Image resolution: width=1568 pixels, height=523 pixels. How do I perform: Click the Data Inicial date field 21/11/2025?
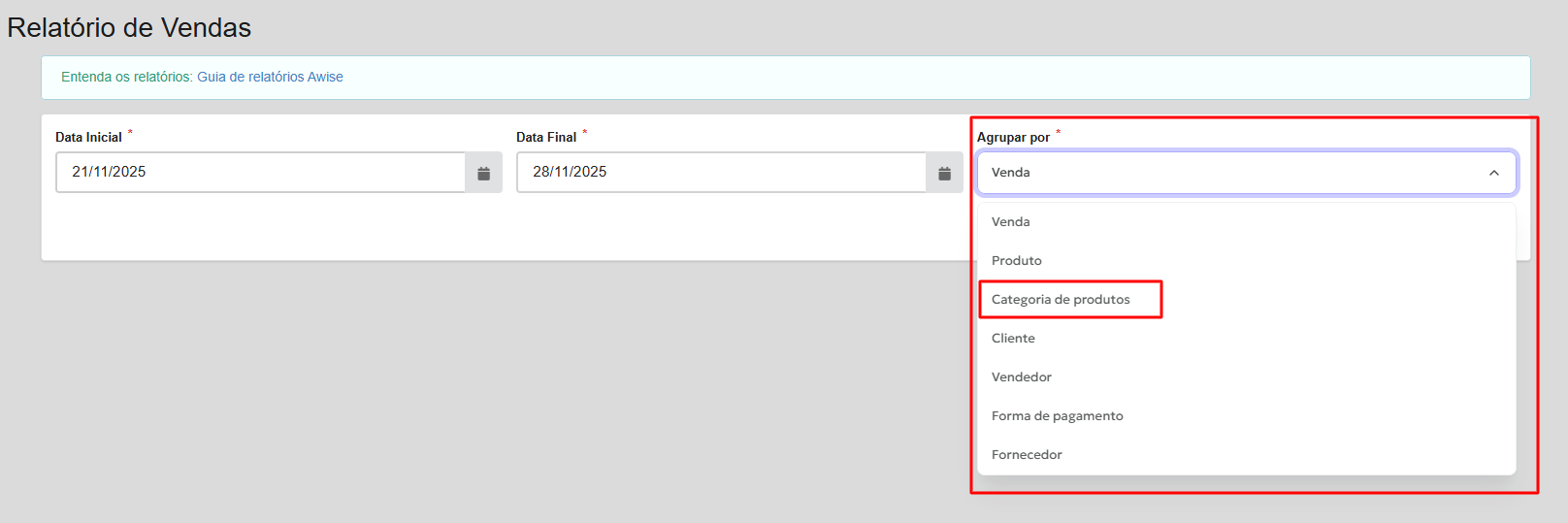[260, 173]
